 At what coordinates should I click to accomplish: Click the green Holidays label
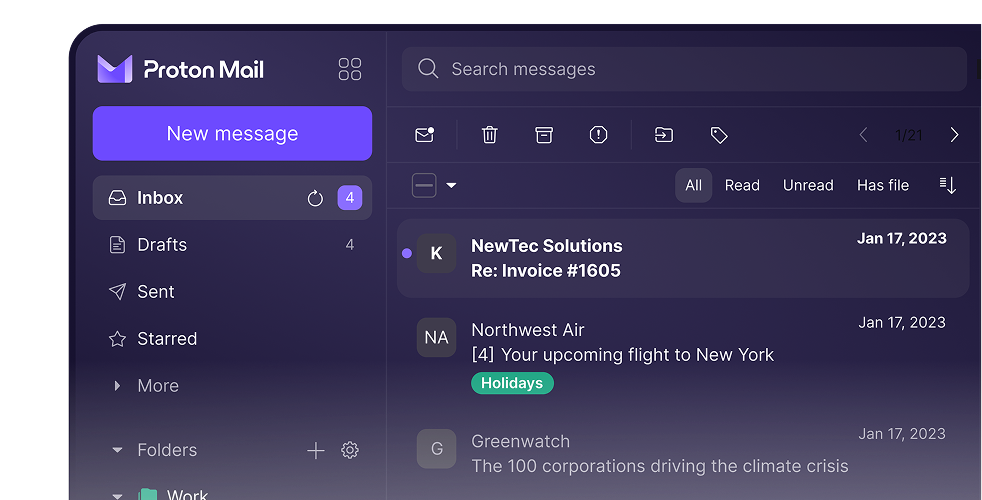(512, 383)
